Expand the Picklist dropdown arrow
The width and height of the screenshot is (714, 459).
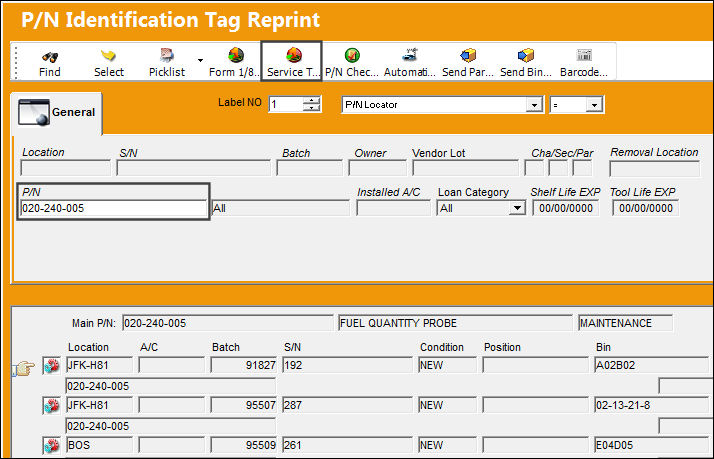pos(200,60)
